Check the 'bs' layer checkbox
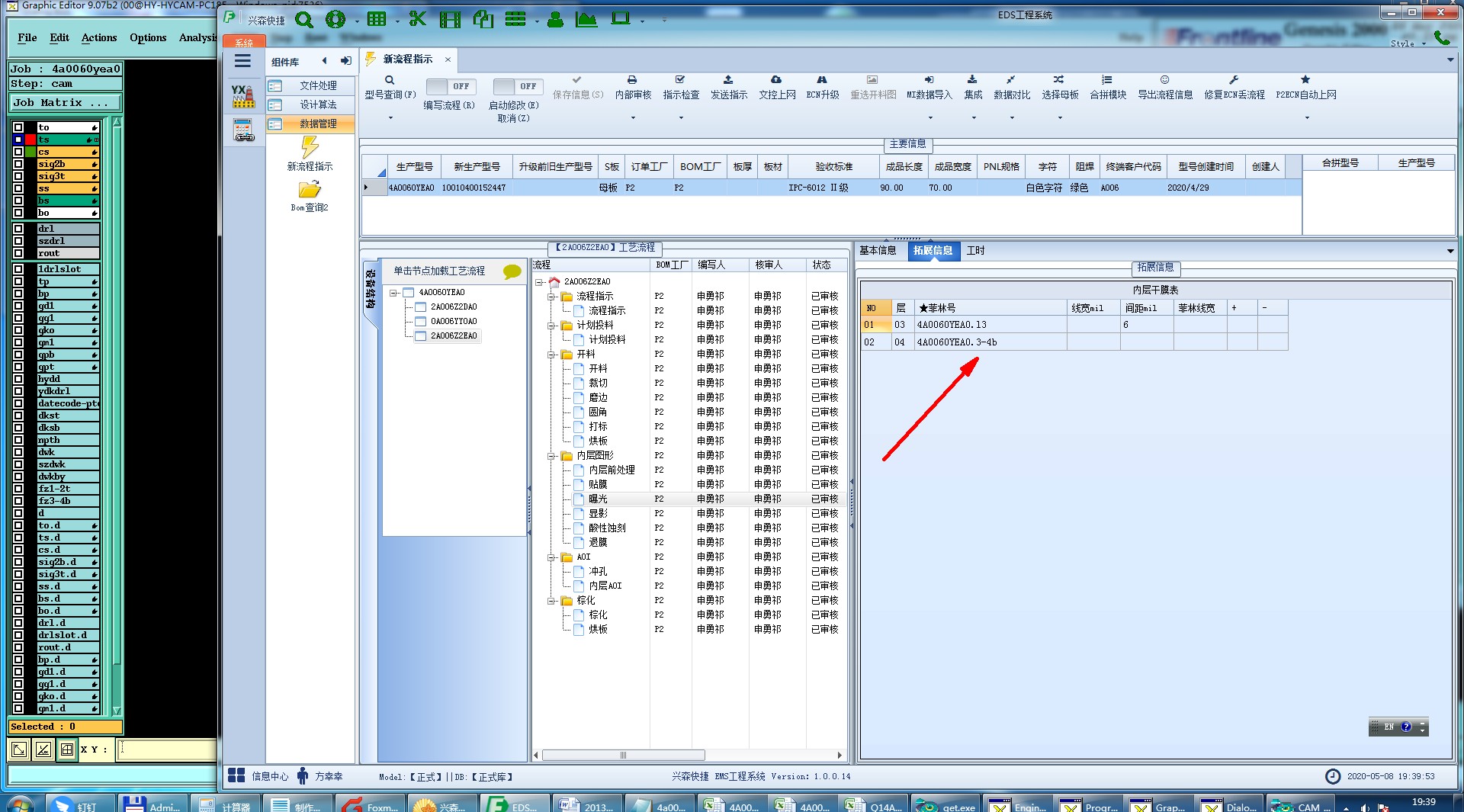 click(x=18, y=201)
